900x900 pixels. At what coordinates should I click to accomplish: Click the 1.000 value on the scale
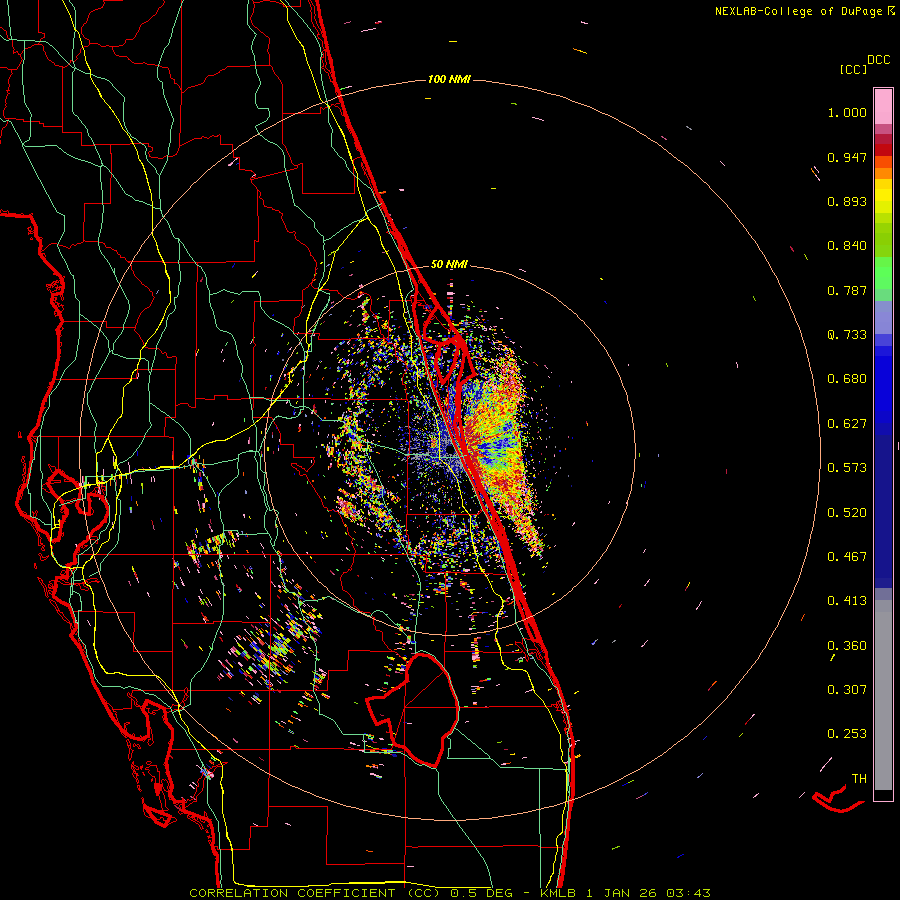tap(847, 112)
